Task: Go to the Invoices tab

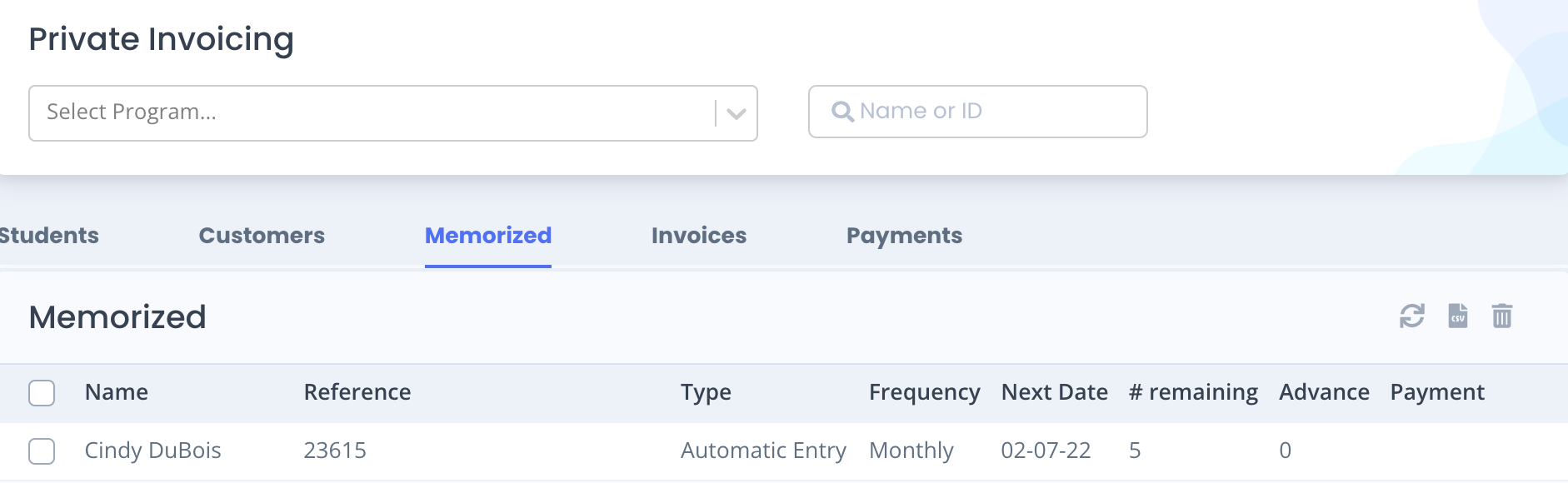Action: 699,236
